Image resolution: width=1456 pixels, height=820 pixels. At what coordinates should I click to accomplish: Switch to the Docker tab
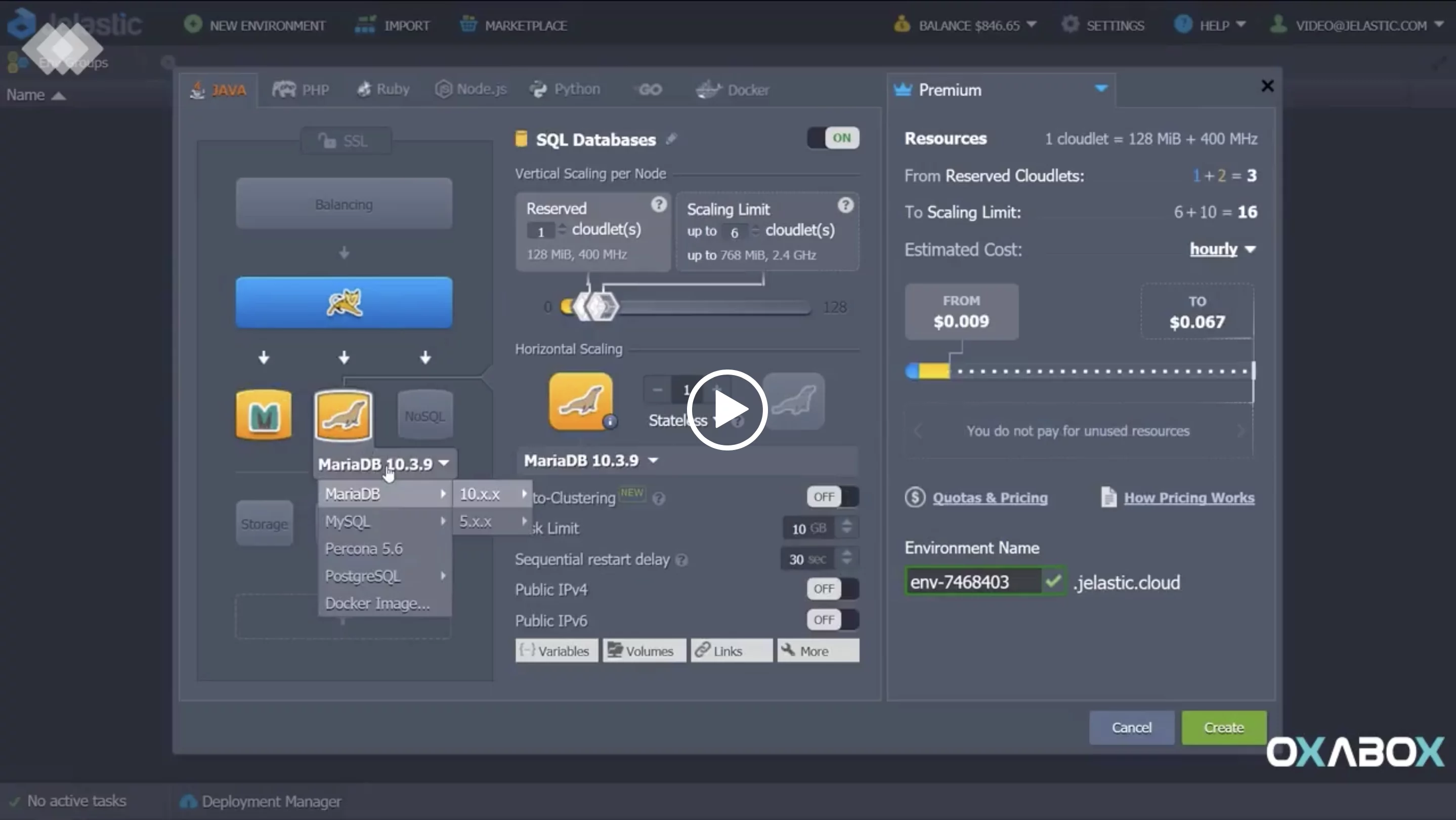[733, 90]
